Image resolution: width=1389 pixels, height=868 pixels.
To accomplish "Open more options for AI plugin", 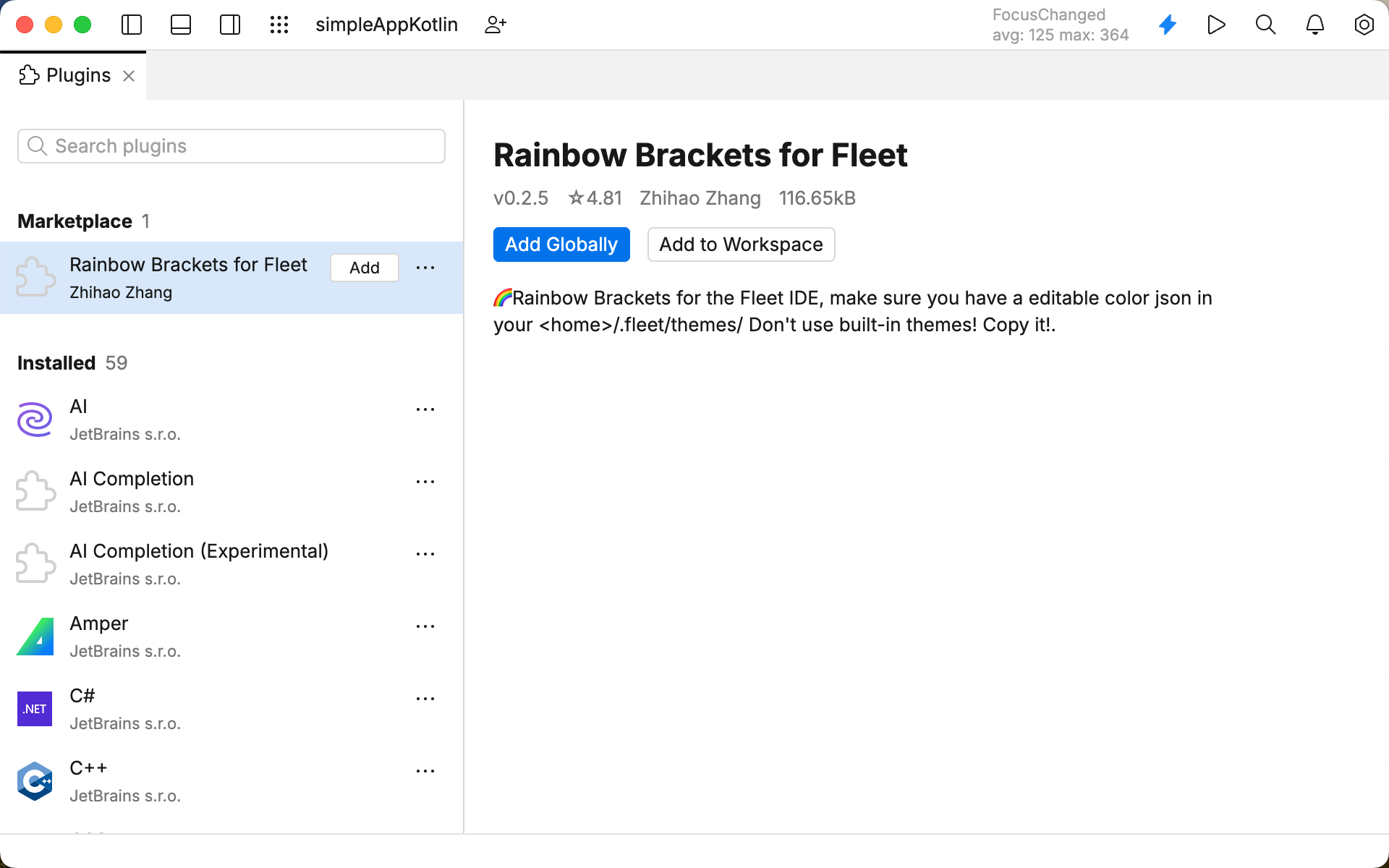I will (x=425, y=409).
